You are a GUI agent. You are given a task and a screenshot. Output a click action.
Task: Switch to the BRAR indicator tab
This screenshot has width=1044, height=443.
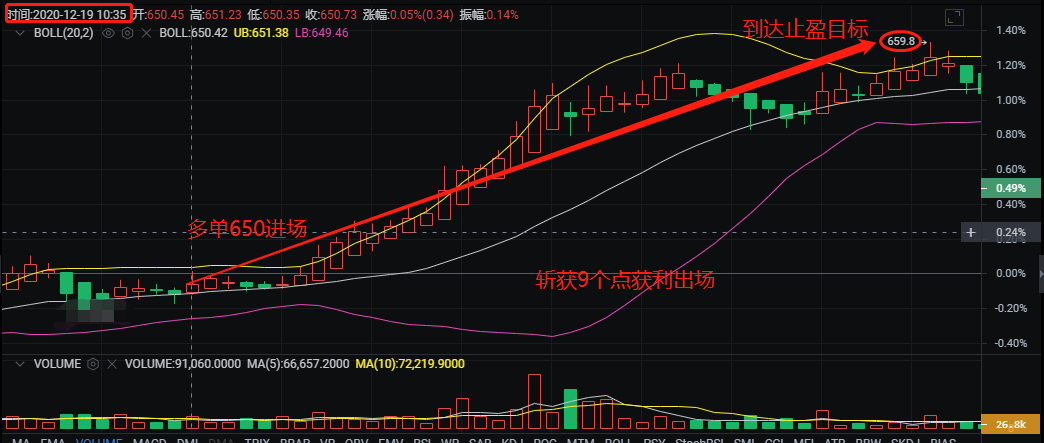(294, 440)
